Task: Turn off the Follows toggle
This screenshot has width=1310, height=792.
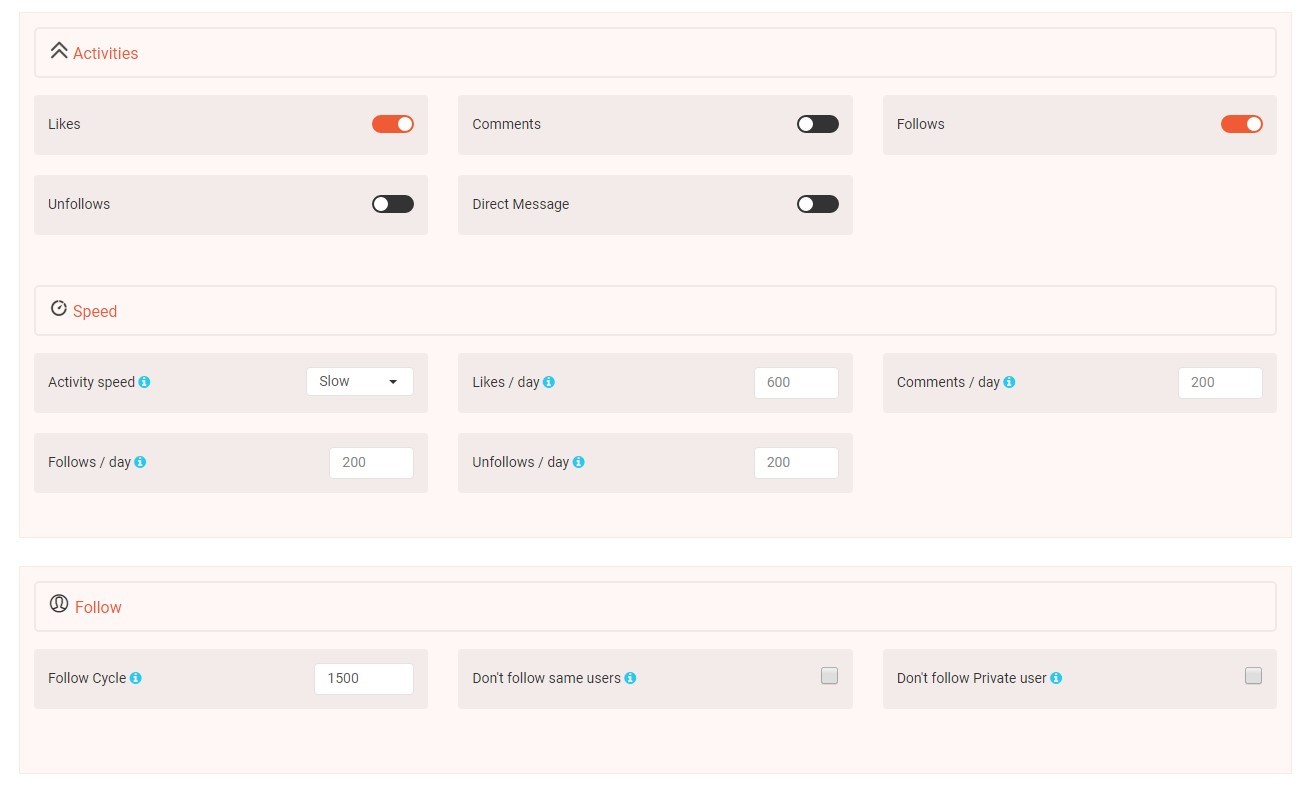Action: pos(1242,124)
